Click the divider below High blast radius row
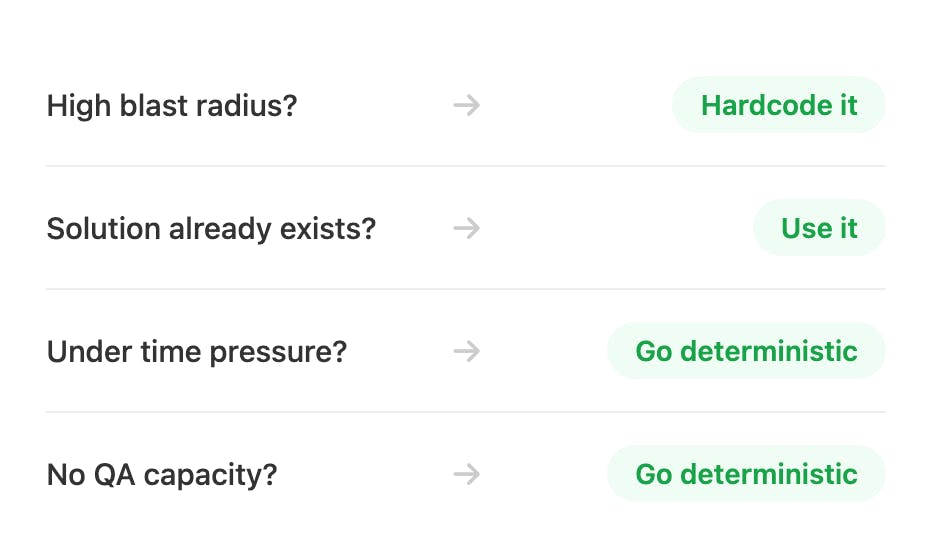Screen dimensions: 948x560 coord(466,166)
